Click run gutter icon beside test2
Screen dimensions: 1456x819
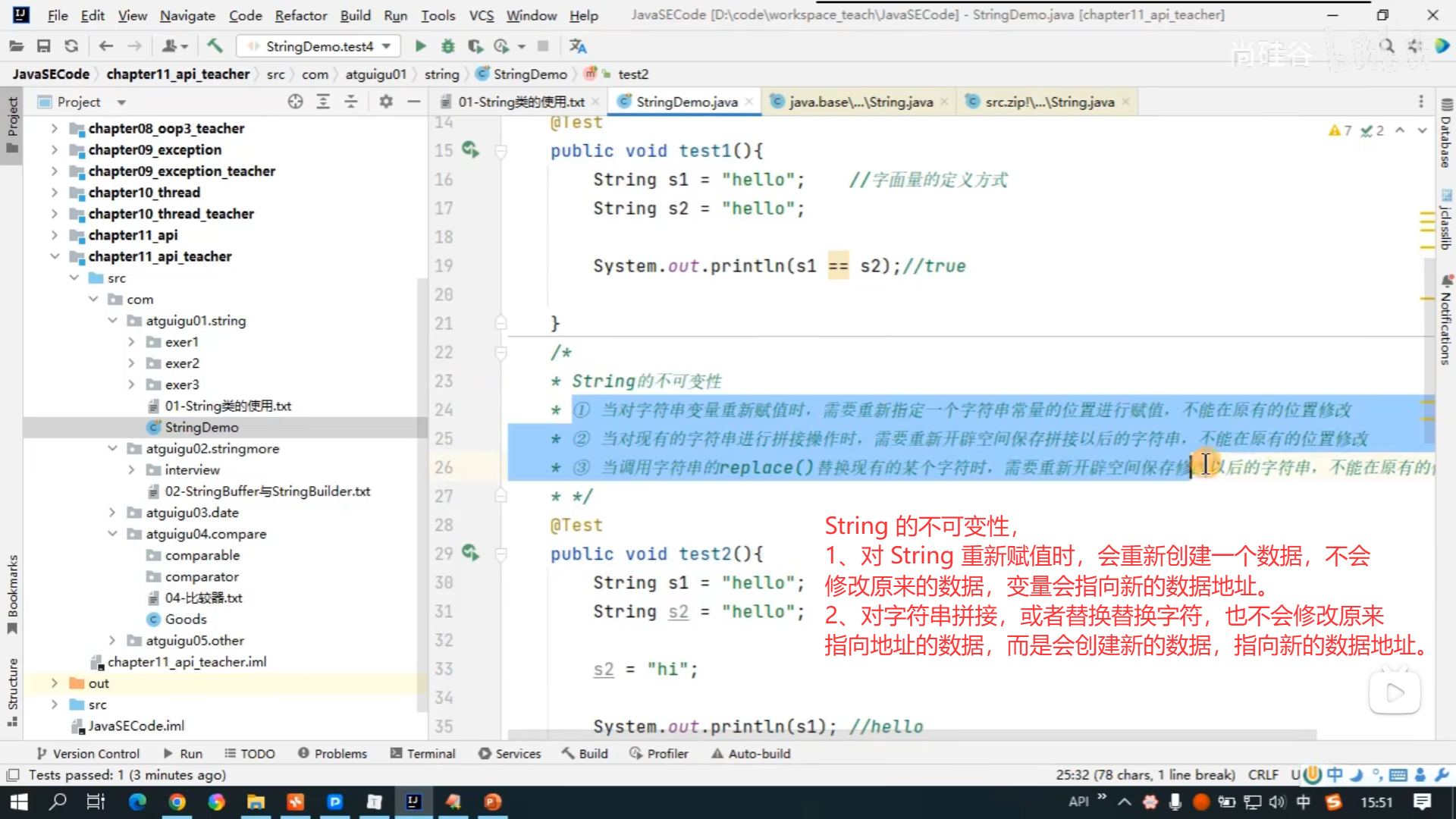click(470, 553)
